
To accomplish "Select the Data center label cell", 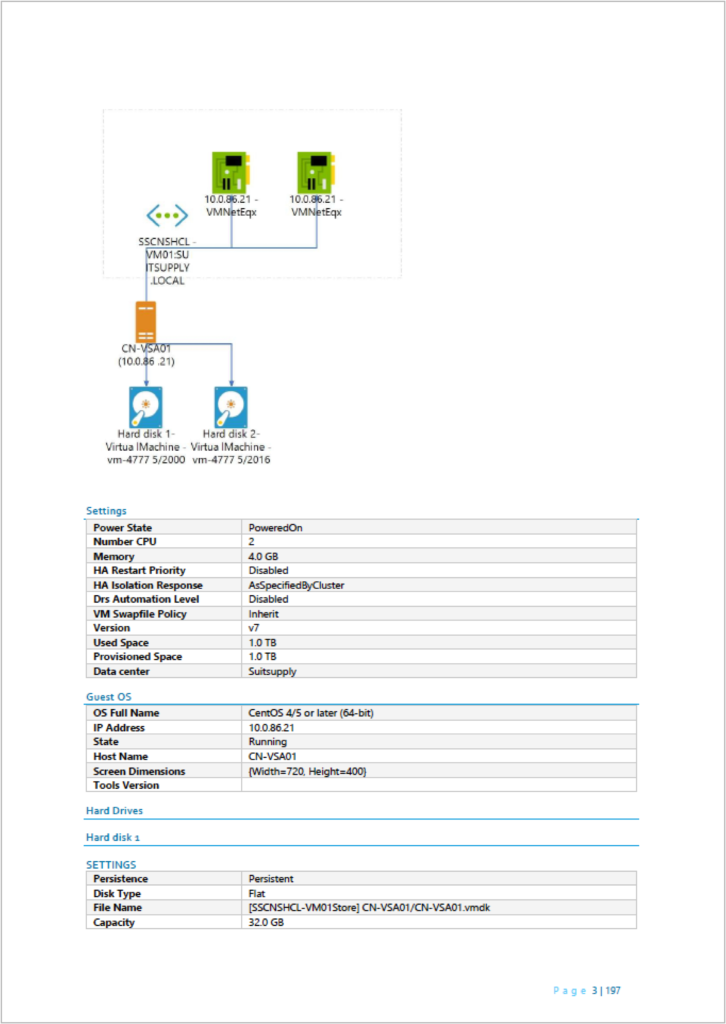I will click(x=164, y=671).
